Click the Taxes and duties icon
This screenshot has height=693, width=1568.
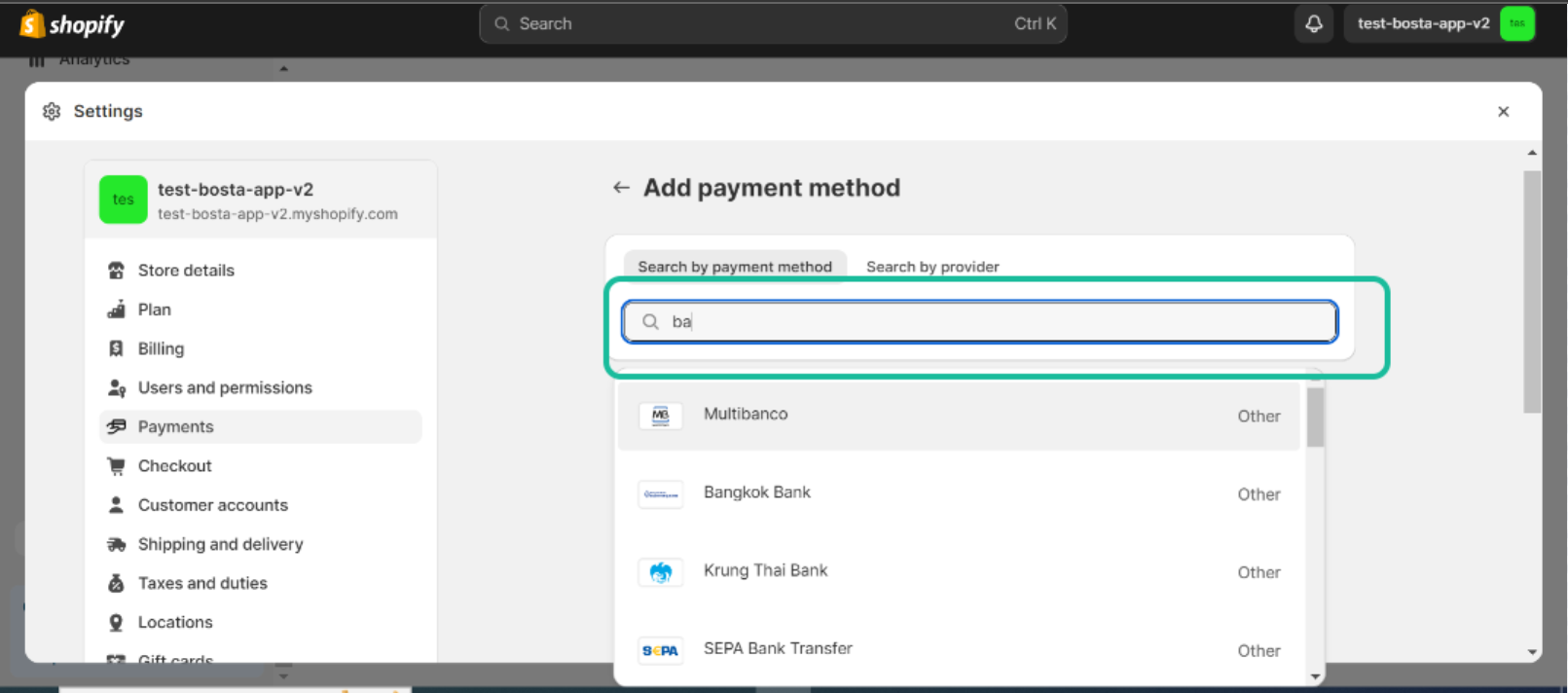coord(116,583)
